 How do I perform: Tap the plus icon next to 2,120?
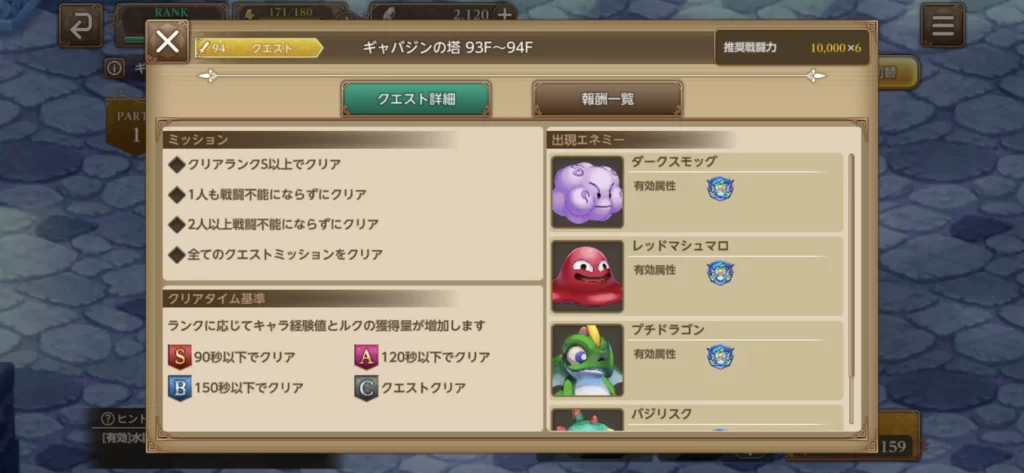pyautogui.click(x=504, y=14)
